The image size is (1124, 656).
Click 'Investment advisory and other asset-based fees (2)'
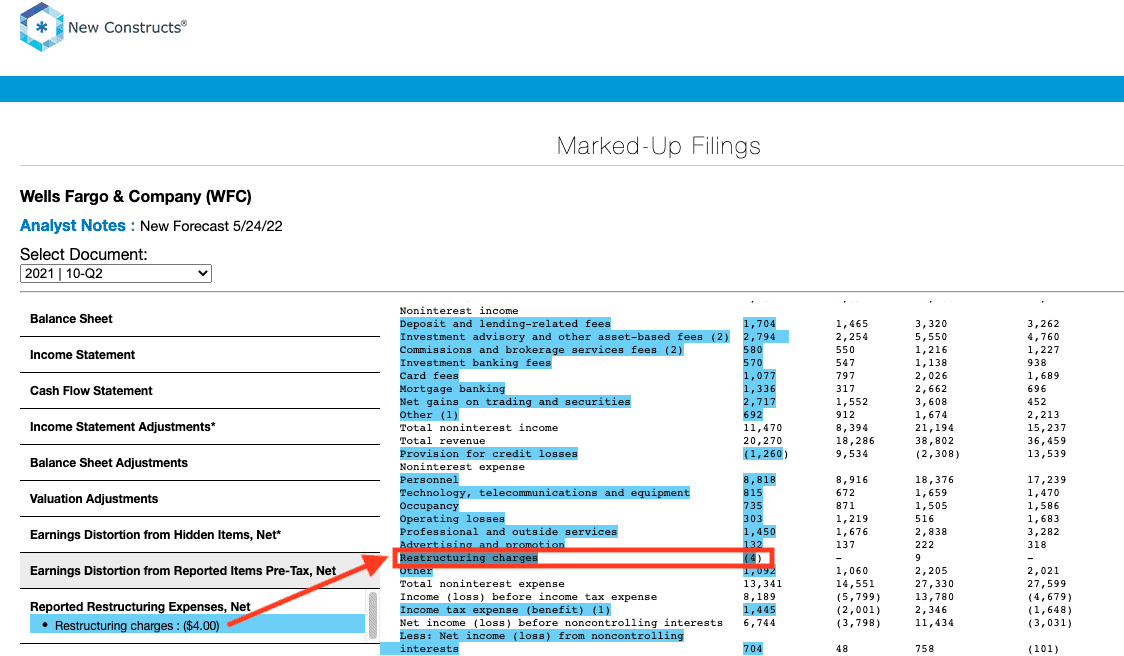(x=564, y=336)
